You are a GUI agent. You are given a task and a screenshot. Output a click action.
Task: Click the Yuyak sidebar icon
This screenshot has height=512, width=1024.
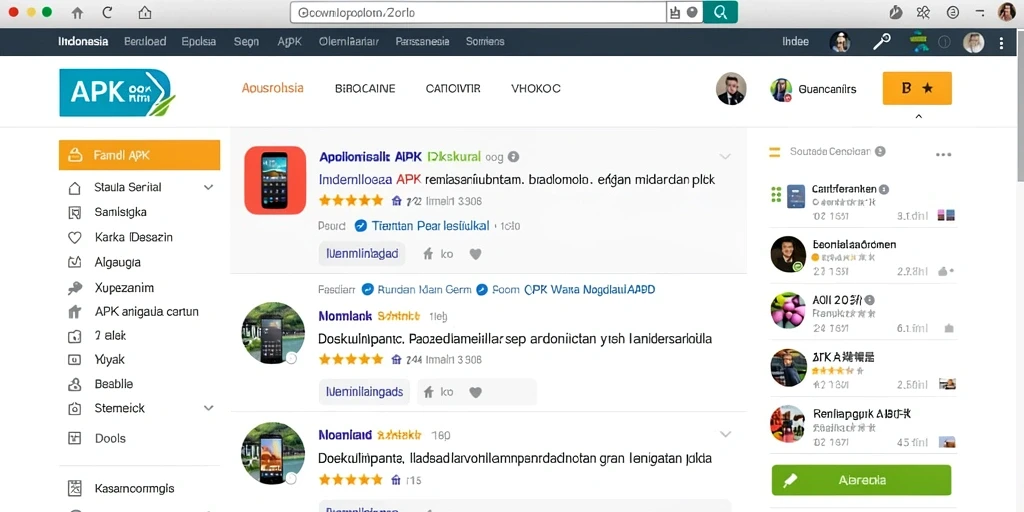tap(74, 360)
